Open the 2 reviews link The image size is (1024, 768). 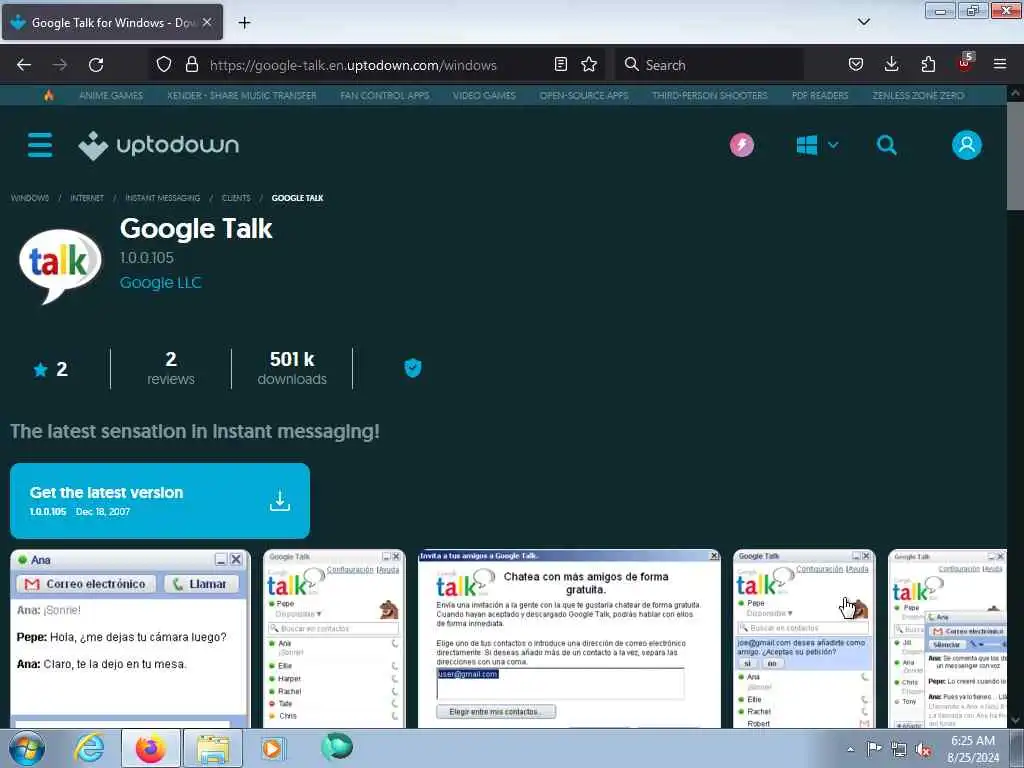click(x=171, y=368)
